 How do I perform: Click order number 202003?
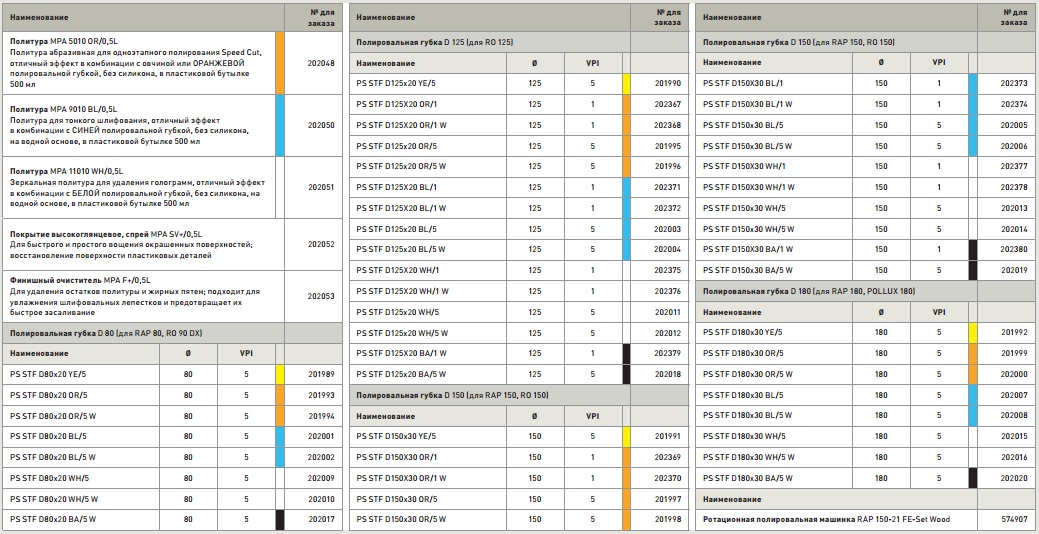[668, 229]
